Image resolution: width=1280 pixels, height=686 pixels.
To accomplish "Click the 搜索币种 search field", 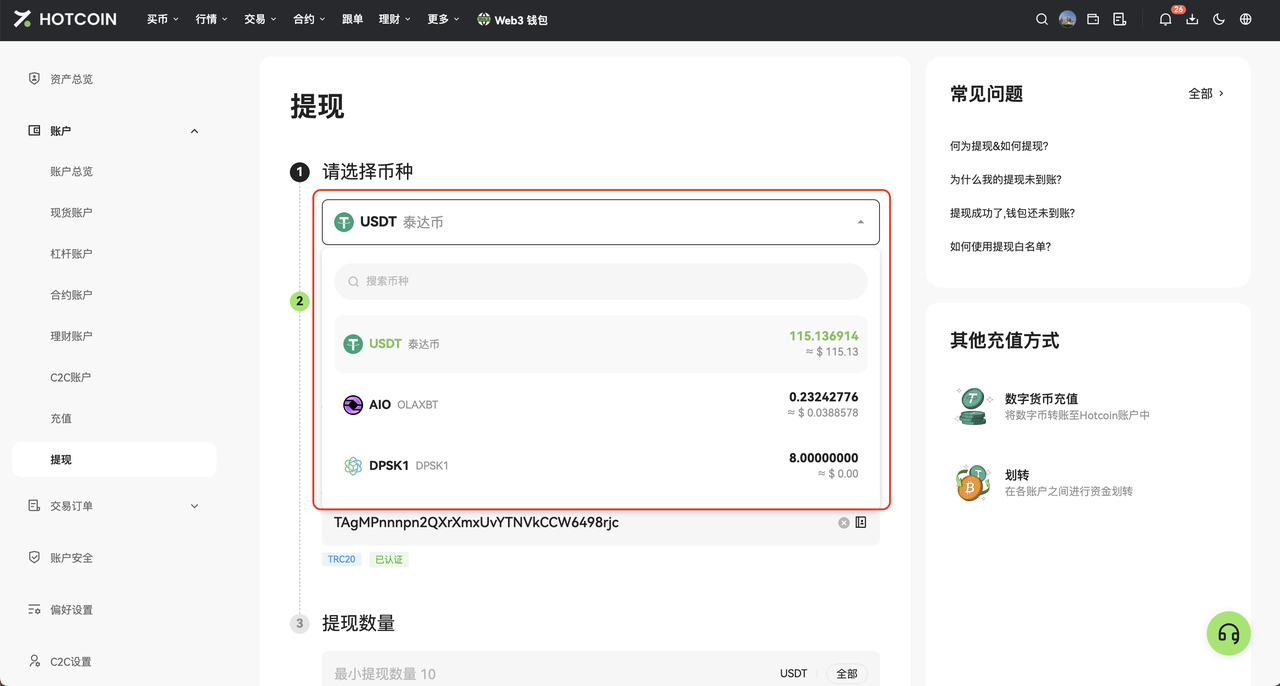I will point(600,281).
